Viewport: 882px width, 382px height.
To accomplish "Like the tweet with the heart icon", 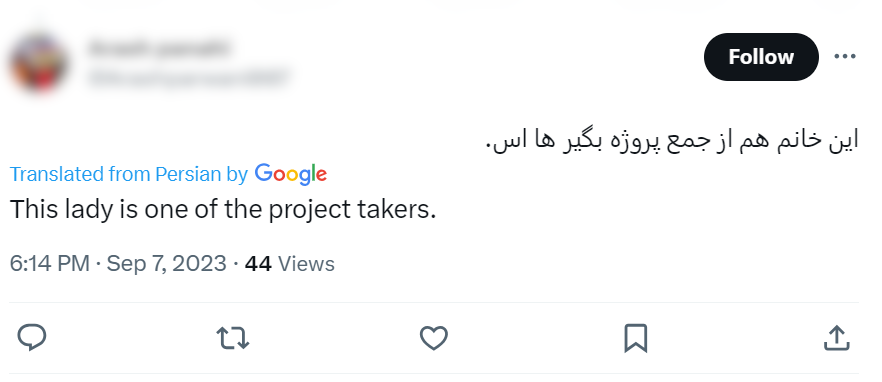I will (x=434, y=338).
